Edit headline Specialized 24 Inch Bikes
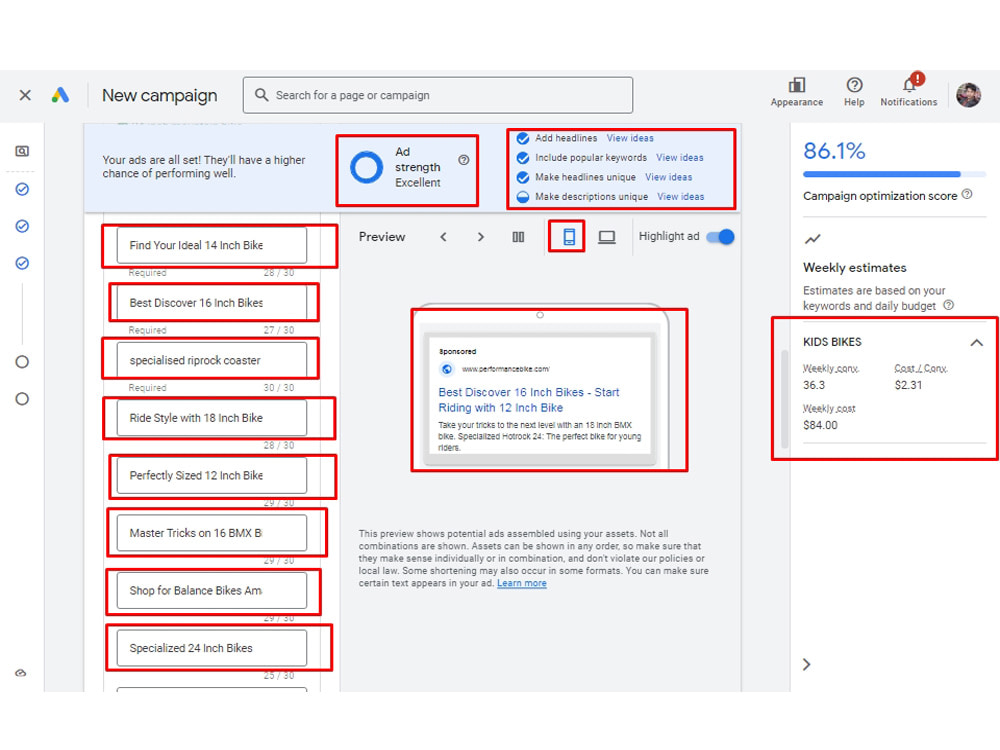This screenshot has width=1000, height=750. 212,648
